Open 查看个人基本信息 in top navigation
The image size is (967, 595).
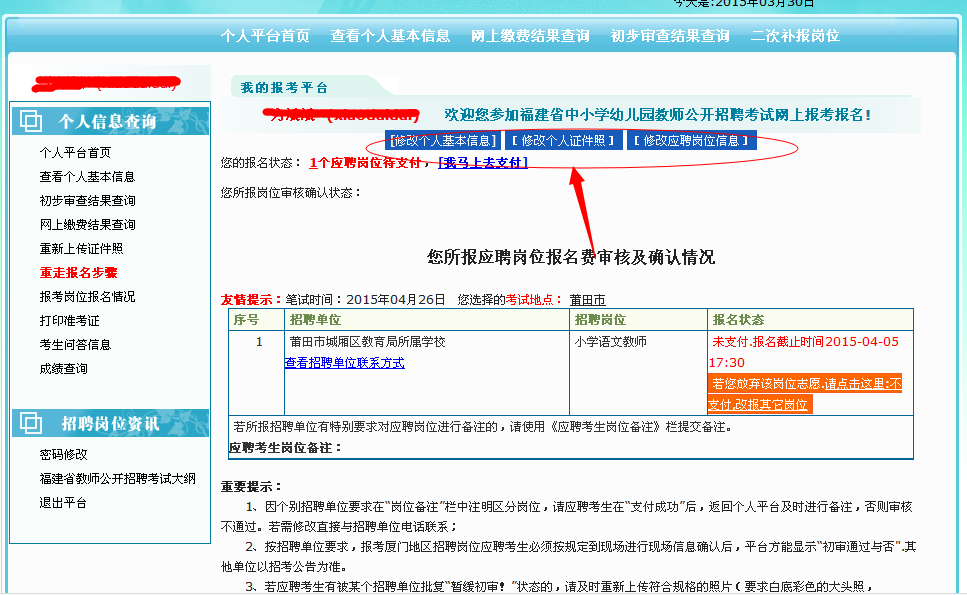click(x=390, y=36)
